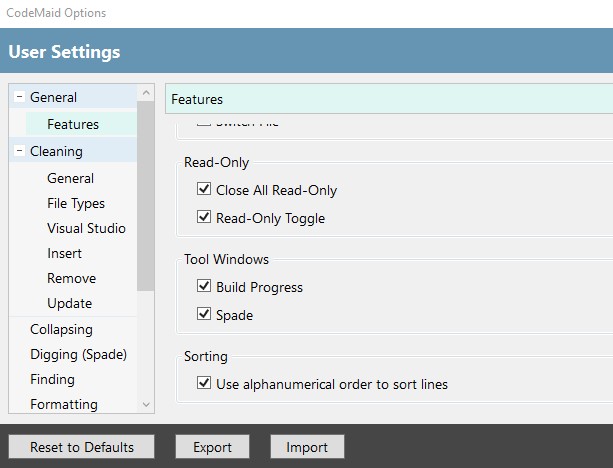Select the top-level General category label

(54, 97)
